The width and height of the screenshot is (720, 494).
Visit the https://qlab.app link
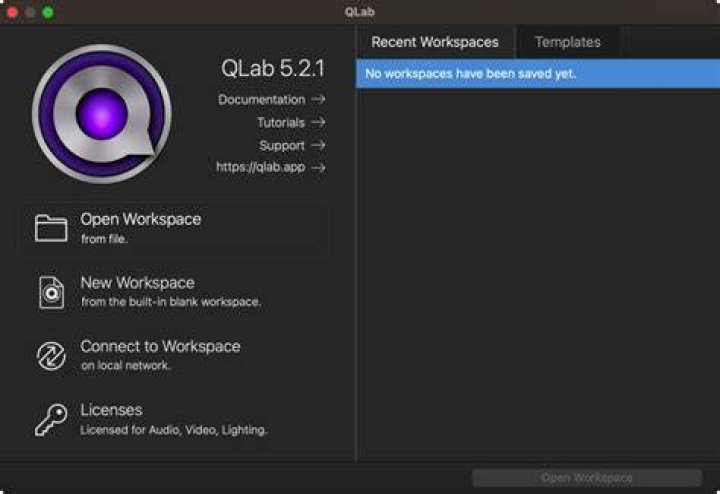point(261,167)
